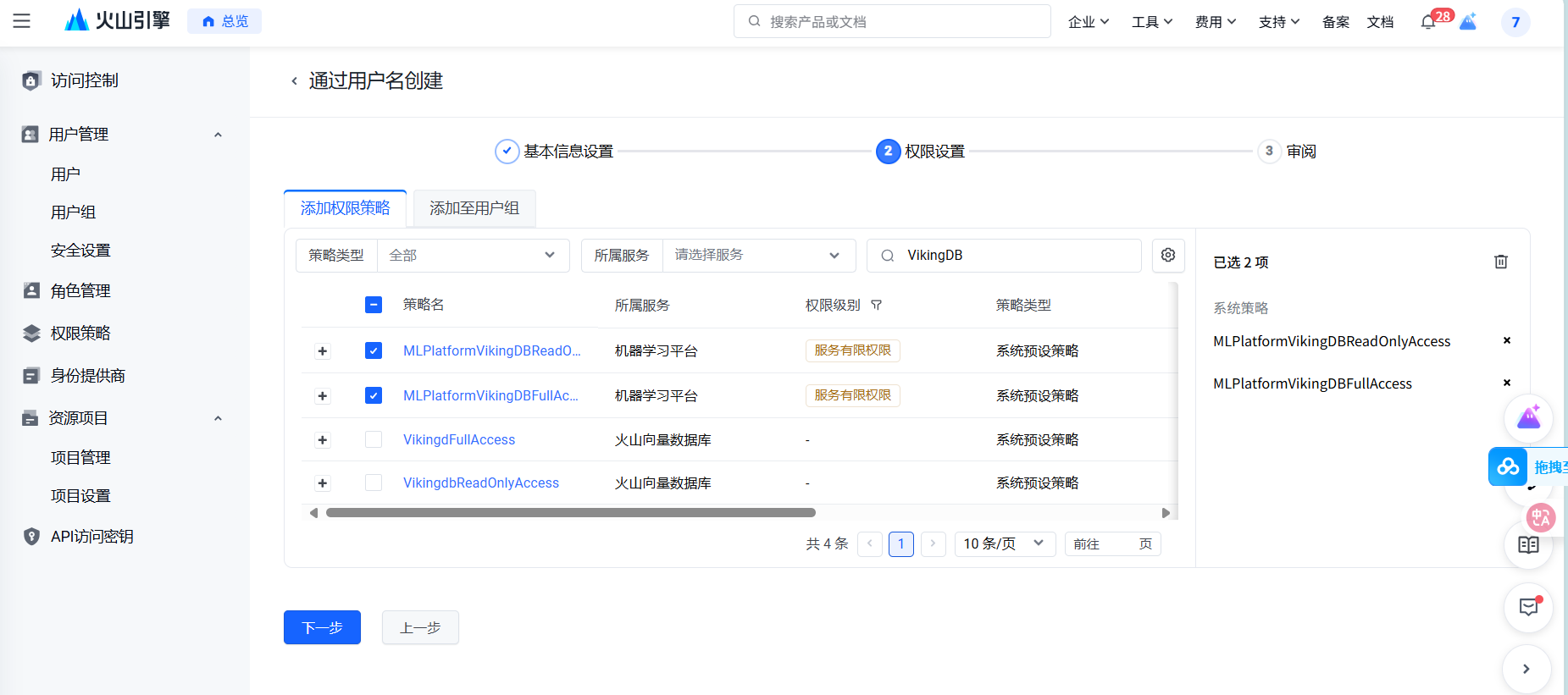This screenshot has height=695, width=1568.
Task: Click the back arrow beside 通过用户名创建
Action: click(294, 81)
